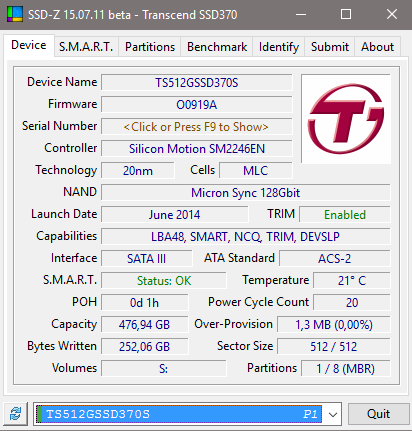Image resolution: width=412 pixels, height=431 pixels.
Task: Close the SSD-Z window
Action: click(392, 14)
